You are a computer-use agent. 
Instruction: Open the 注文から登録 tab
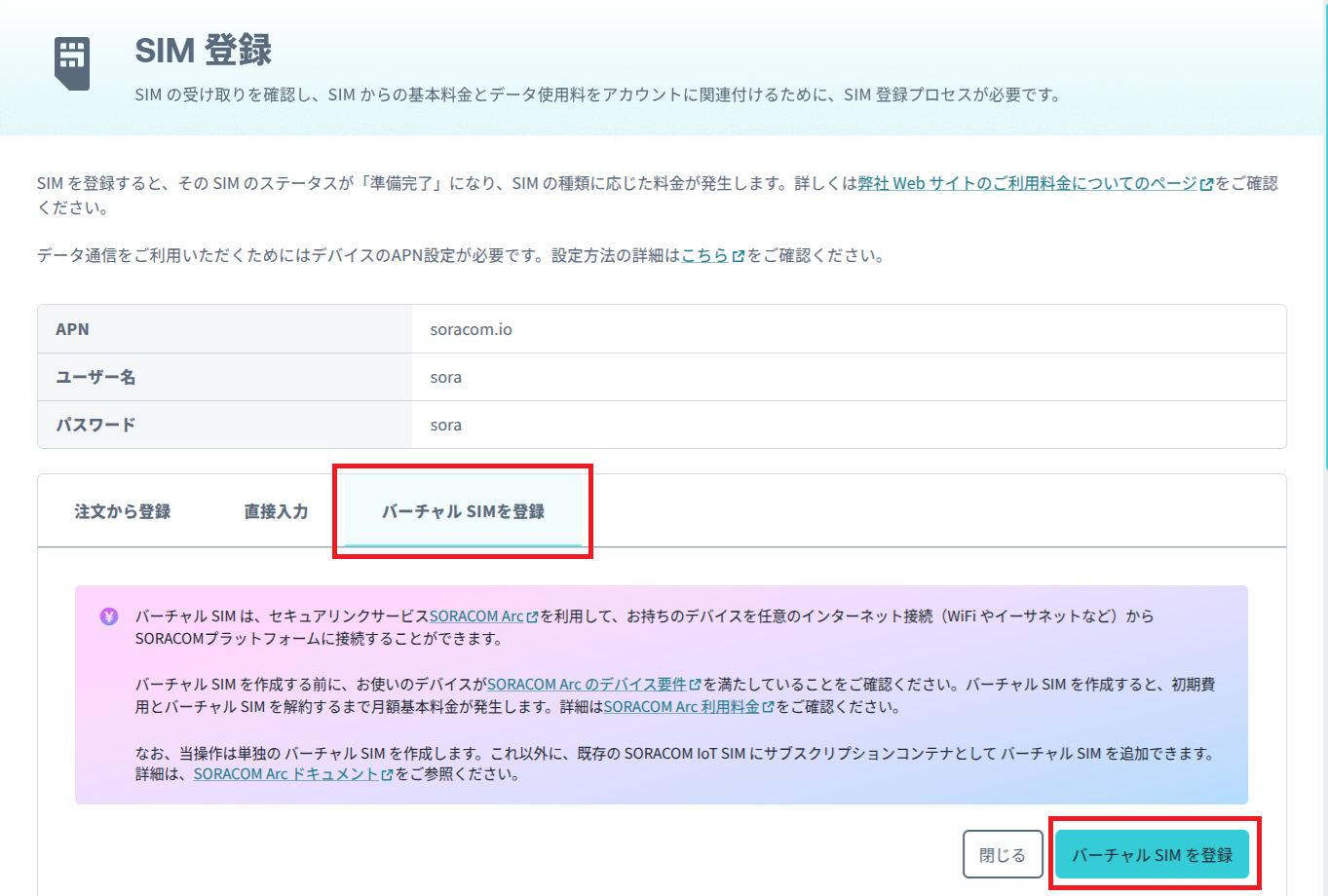click(123, 511)
